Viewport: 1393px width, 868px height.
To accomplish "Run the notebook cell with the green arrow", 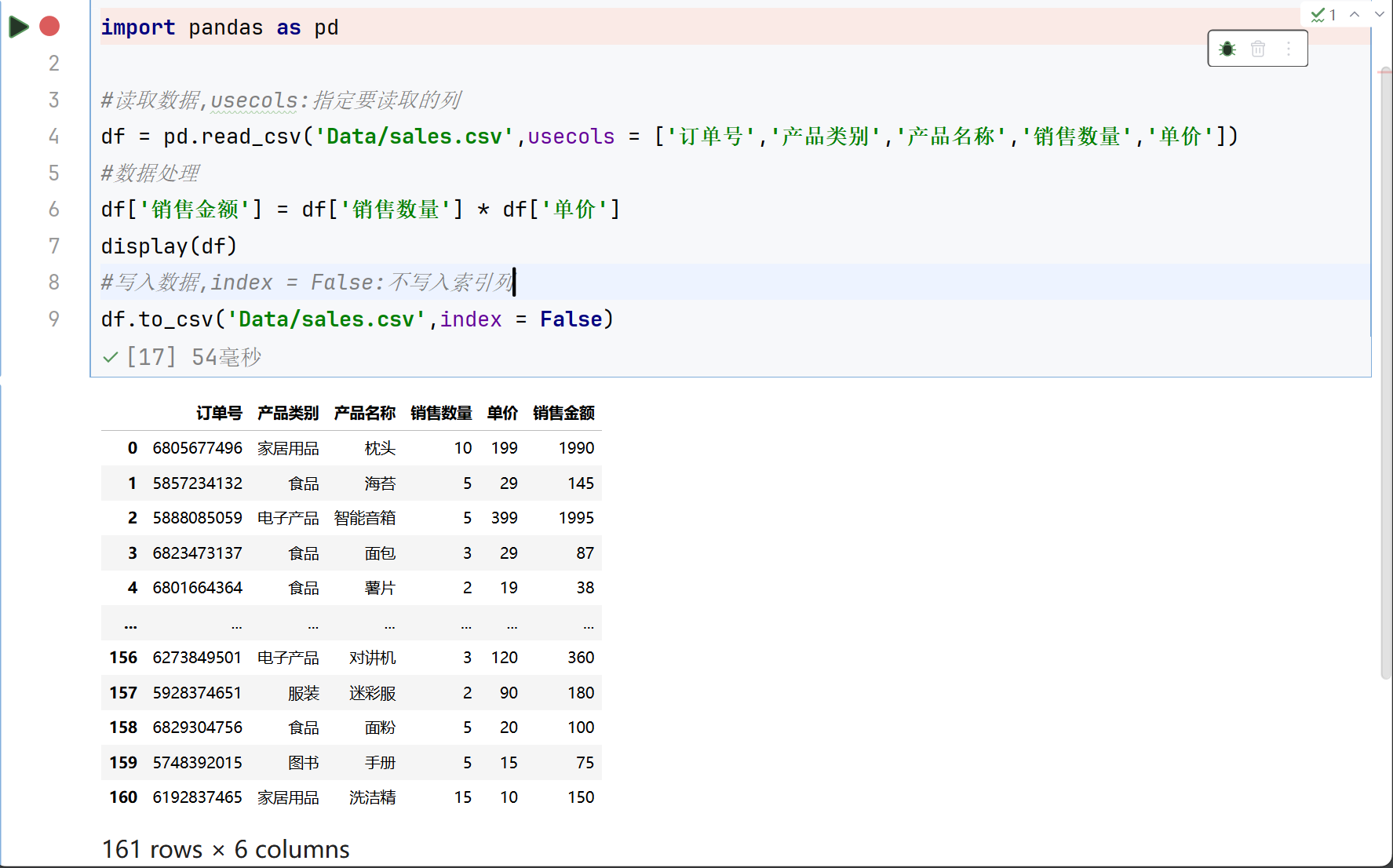I will point(19,27).
